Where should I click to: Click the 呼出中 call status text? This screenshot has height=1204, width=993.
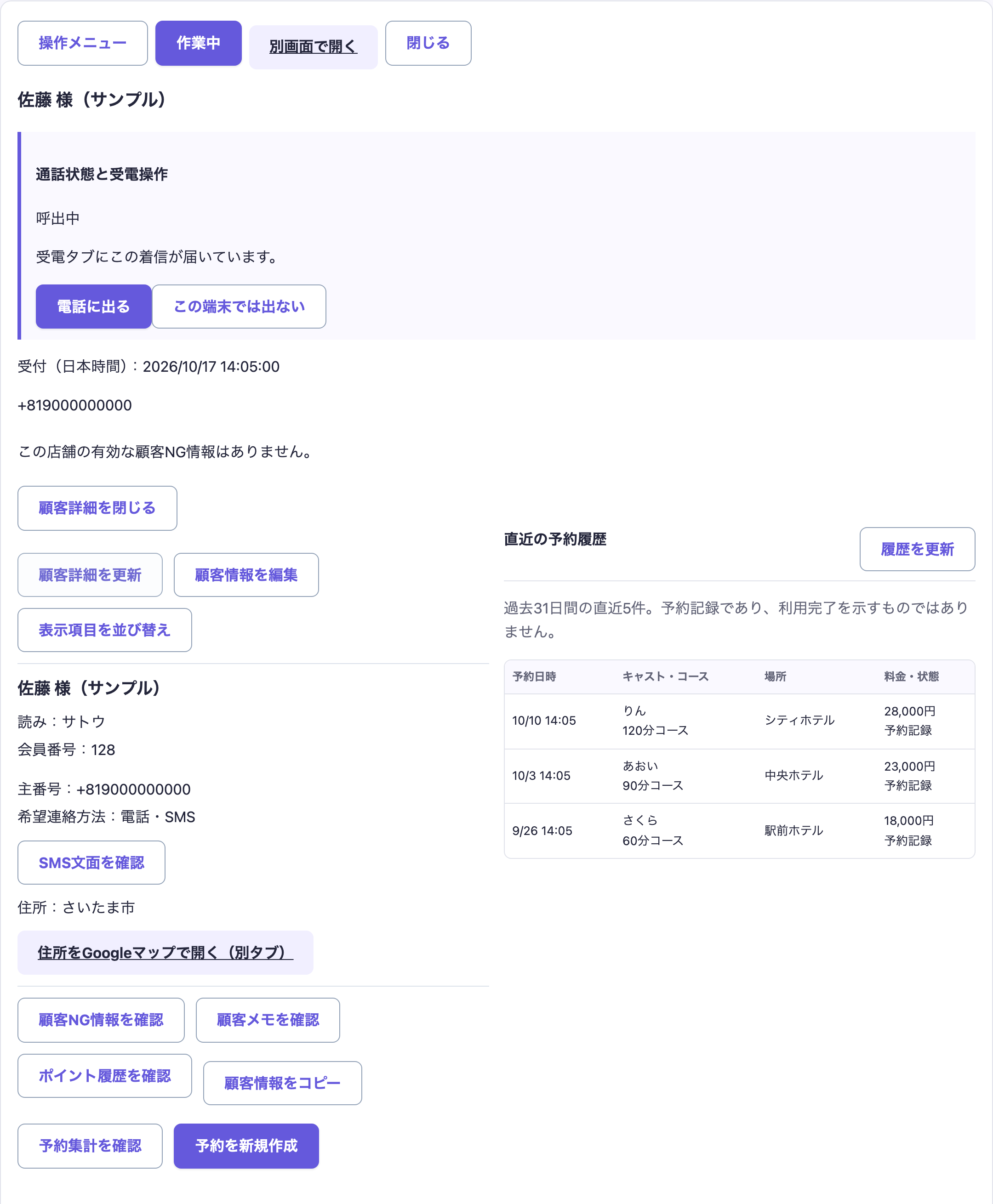pos(58,218)
